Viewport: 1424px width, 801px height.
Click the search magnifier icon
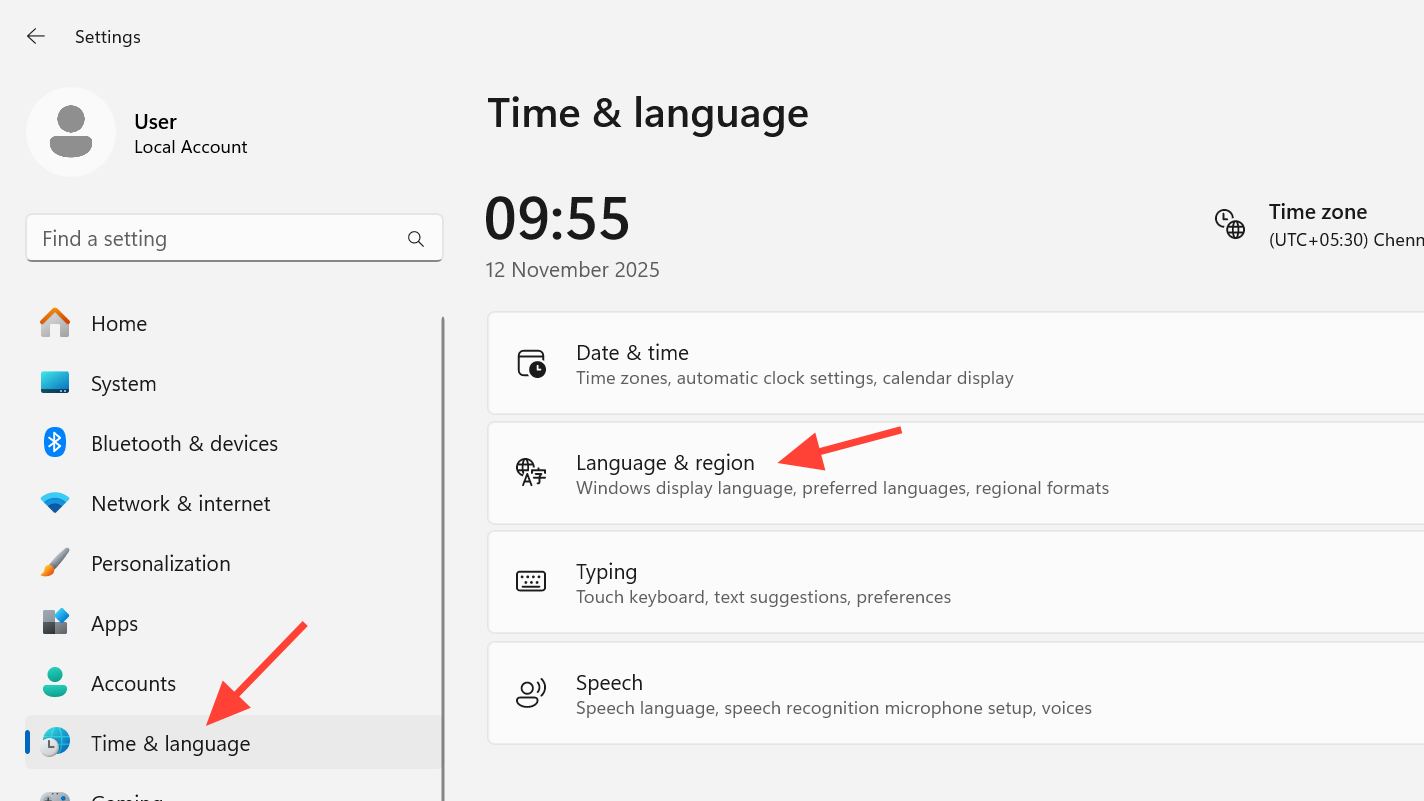tap(416, 239)
